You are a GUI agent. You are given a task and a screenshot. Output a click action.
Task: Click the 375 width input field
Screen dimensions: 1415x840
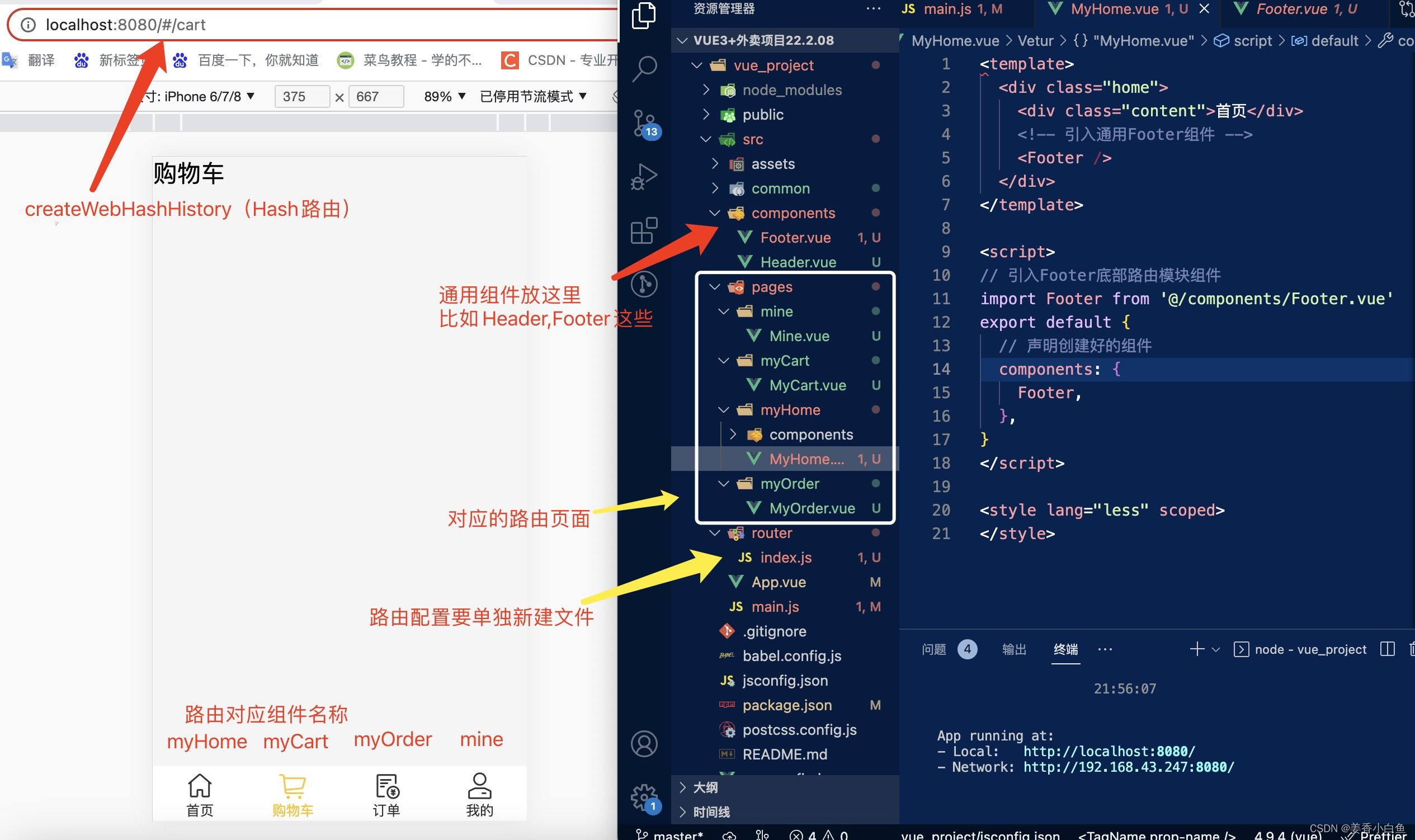(301, 96)
